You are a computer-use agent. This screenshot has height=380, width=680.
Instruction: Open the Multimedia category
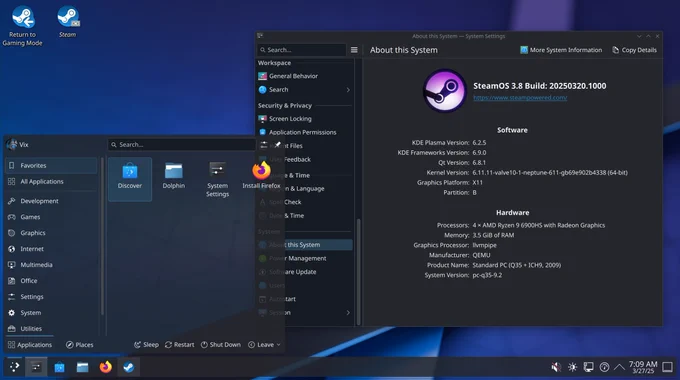coord(51,265)
